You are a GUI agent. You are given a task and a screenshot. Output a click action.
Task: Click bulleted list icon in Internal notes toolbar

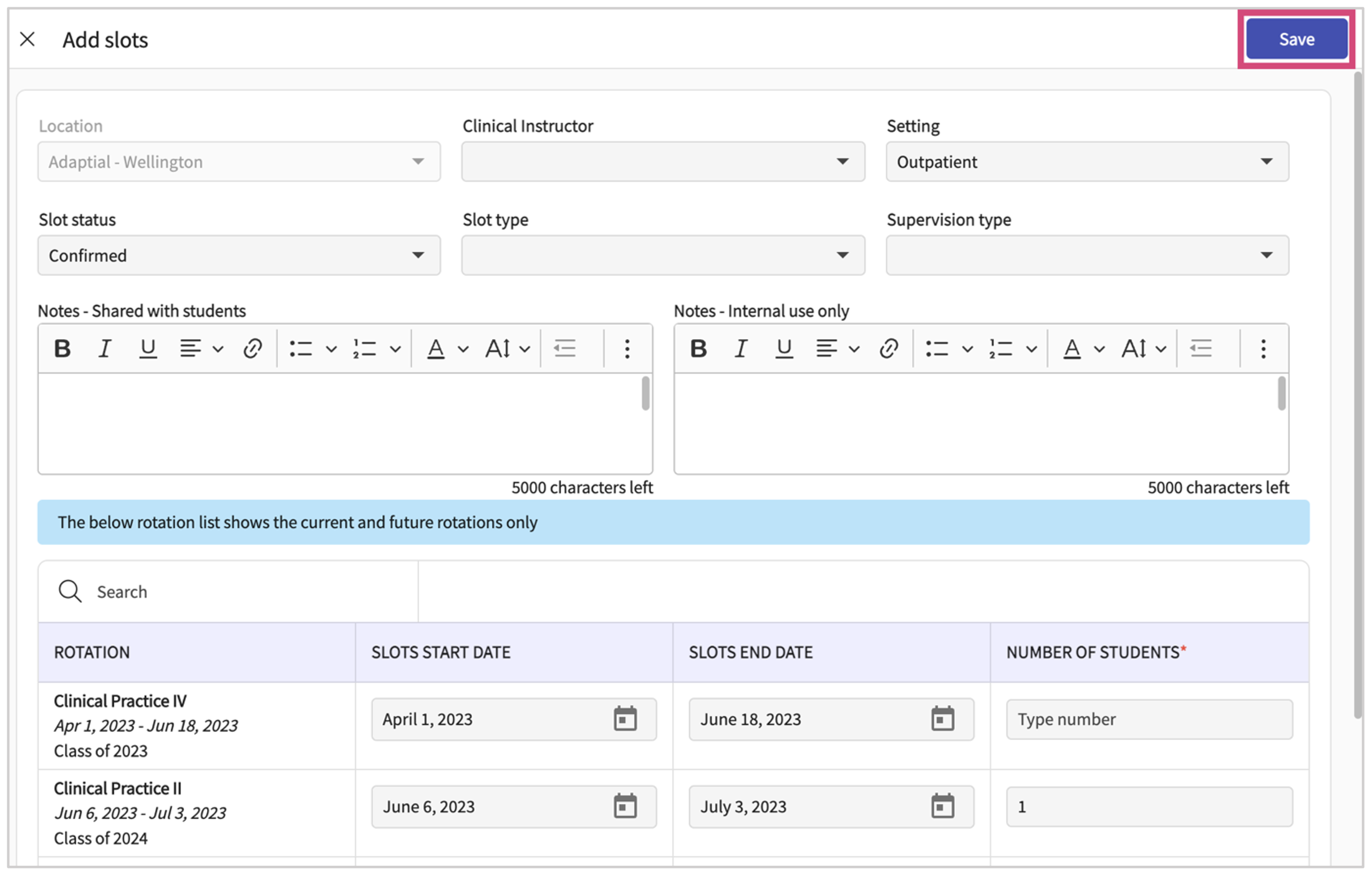[x=937, y=348]
